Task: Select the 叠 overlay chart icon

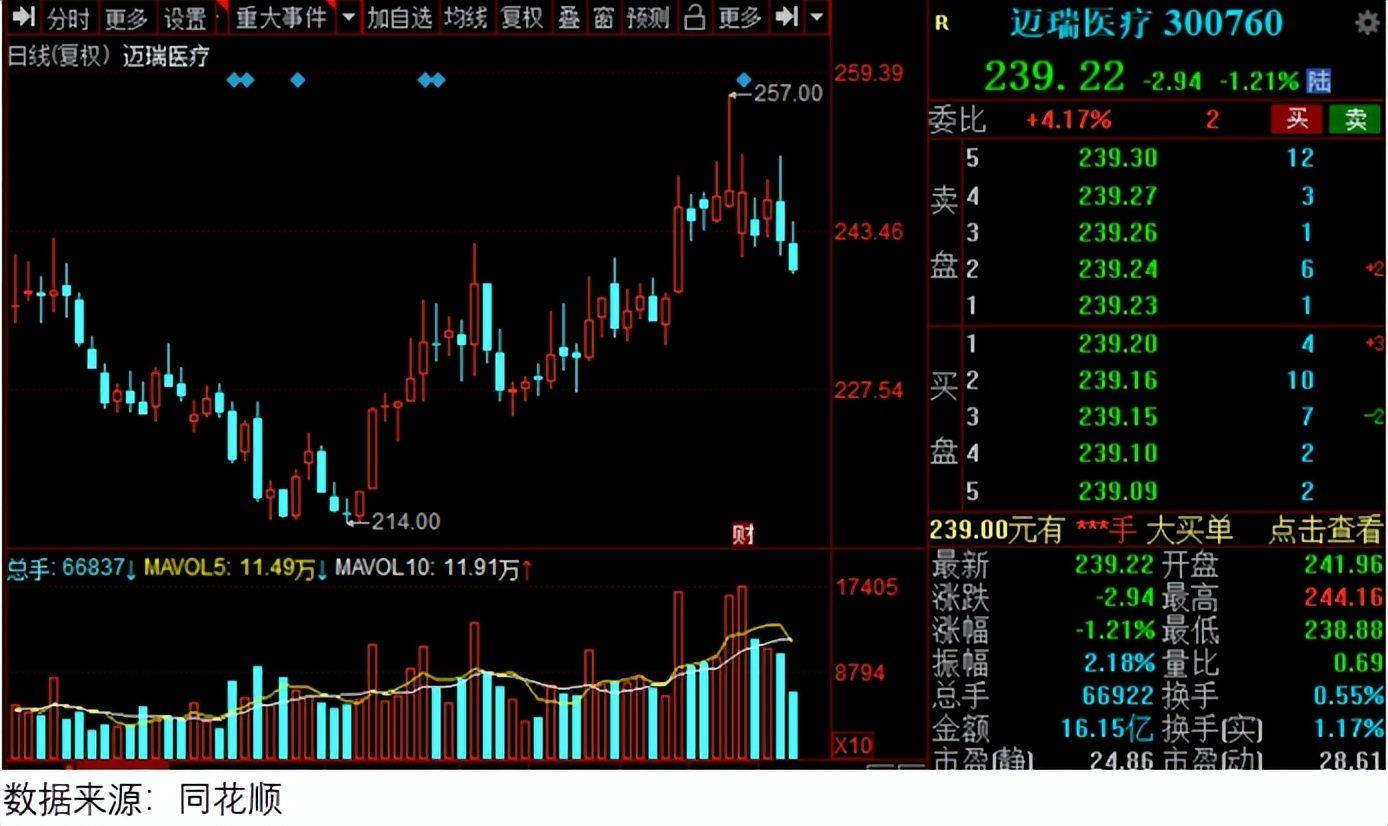Action: coord(567,17)
